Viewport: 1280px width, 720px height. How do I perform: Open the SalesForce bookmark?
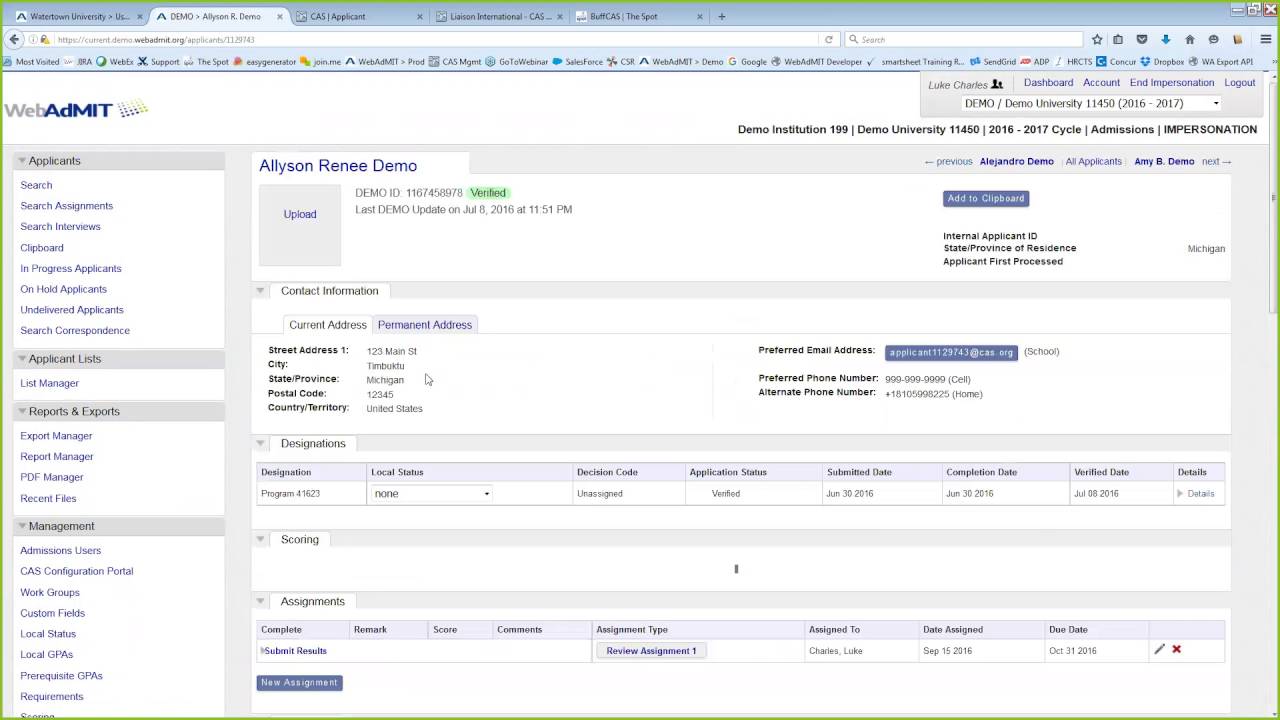[x=577, y=61]
